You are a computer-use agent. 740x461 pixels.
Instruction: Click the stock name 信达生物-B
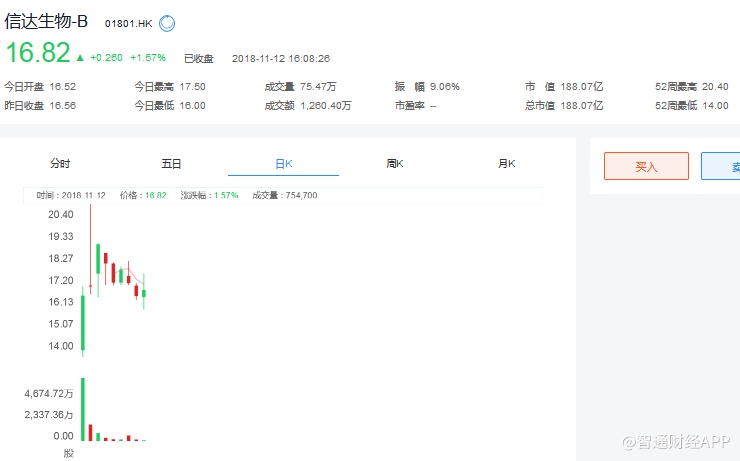tap(46, 21)
